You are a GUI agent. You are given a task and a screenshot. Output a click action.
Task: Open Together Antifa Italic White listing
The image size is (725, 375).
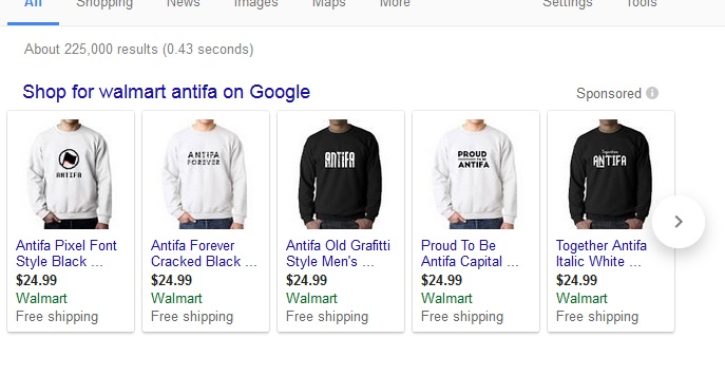click(601, 253)
